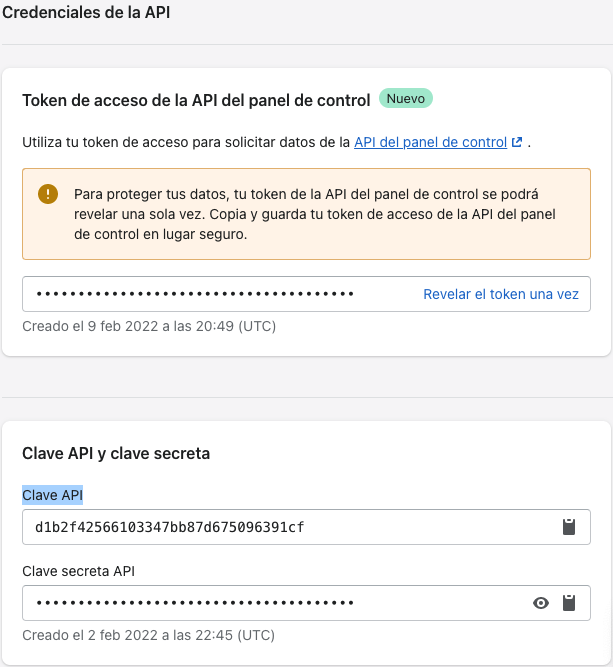Click the orange warning icon in banner
Viewport: 613px width, 667px height.
tap(48, 194)
